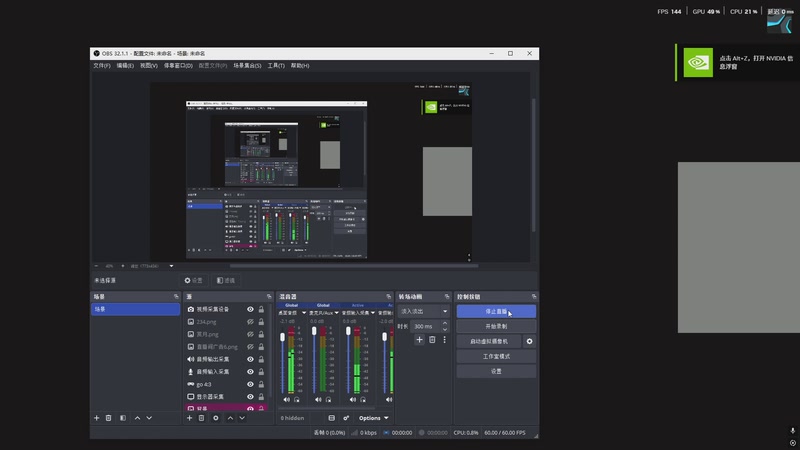This screenshot has width=800, height=450.
Task: Adjust the first mixer channel volume slider
Action: (x=282, y=340)
